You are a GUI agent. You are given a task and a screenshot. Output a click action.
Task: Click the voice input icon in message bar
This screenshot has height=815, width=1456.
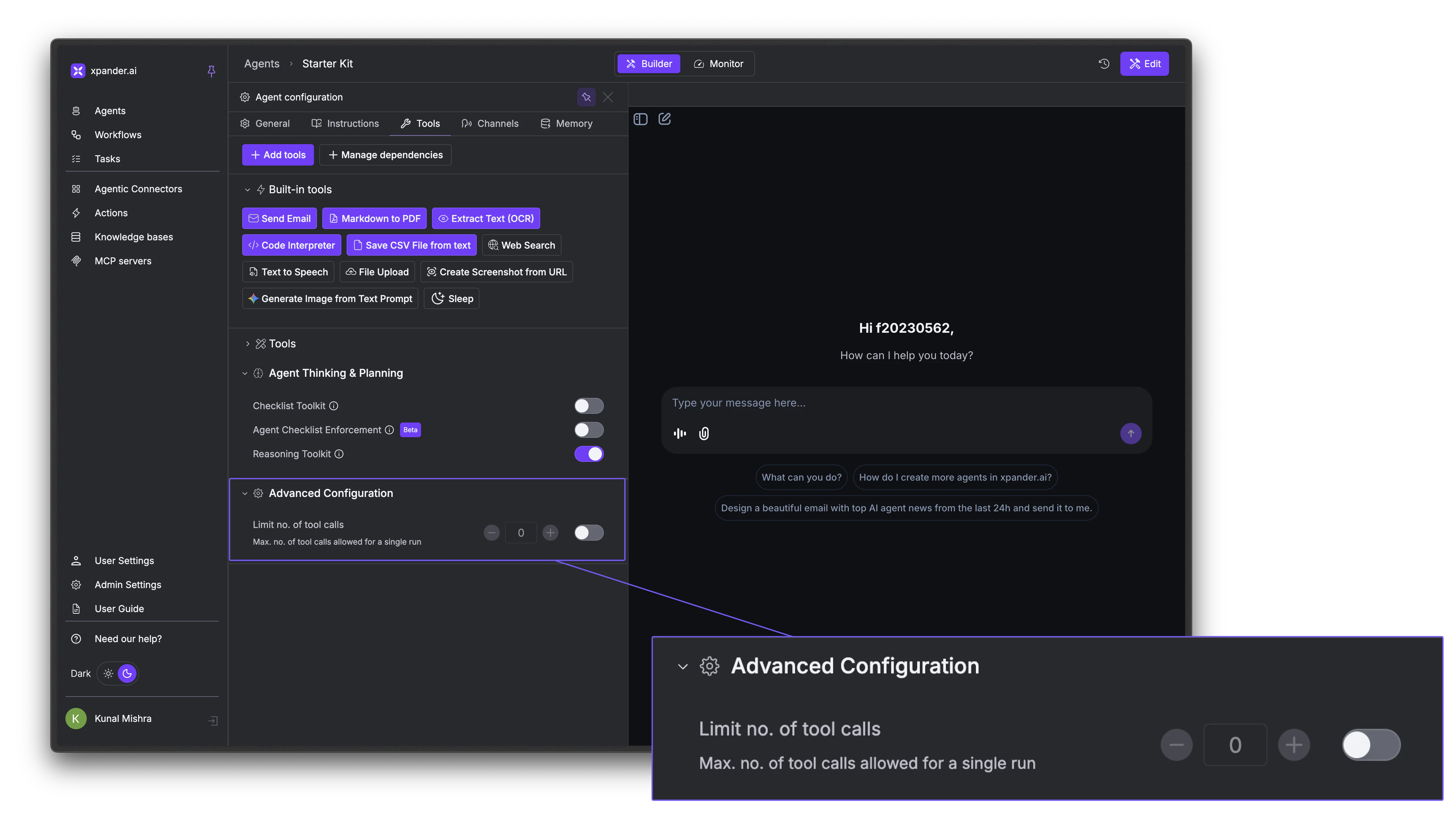click(679, 433)
